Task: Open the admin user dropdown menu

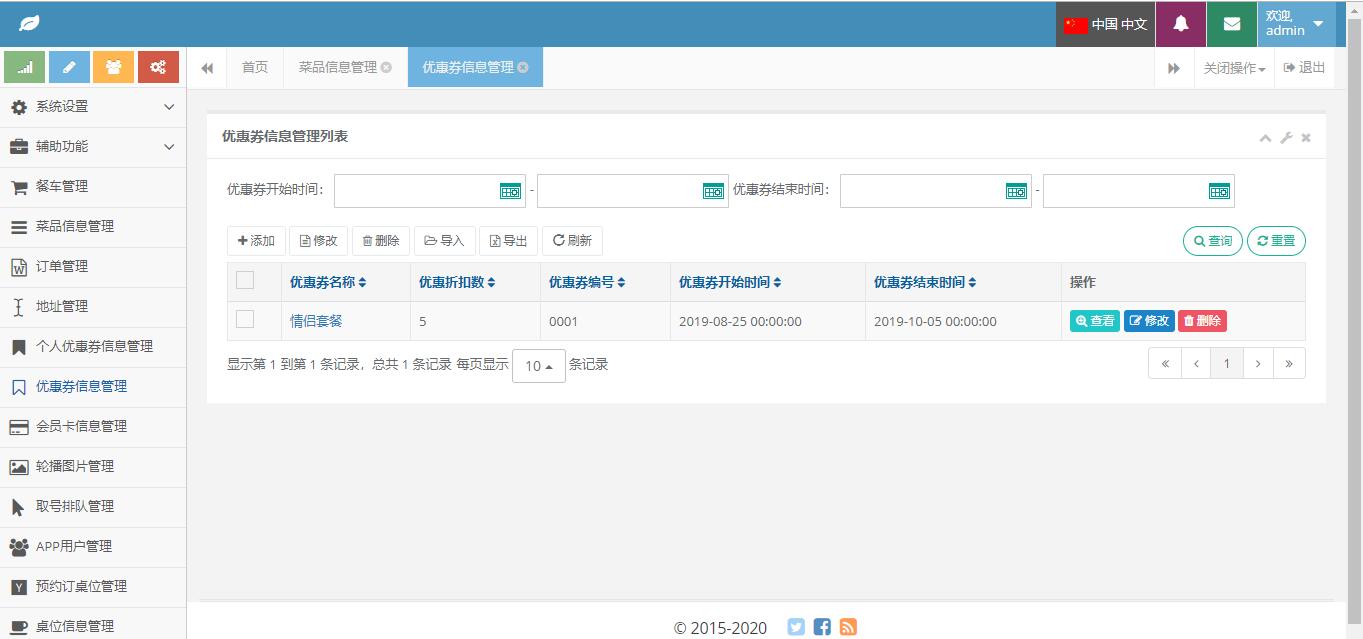Action: pyautogui.click(x=1295, y=24)
